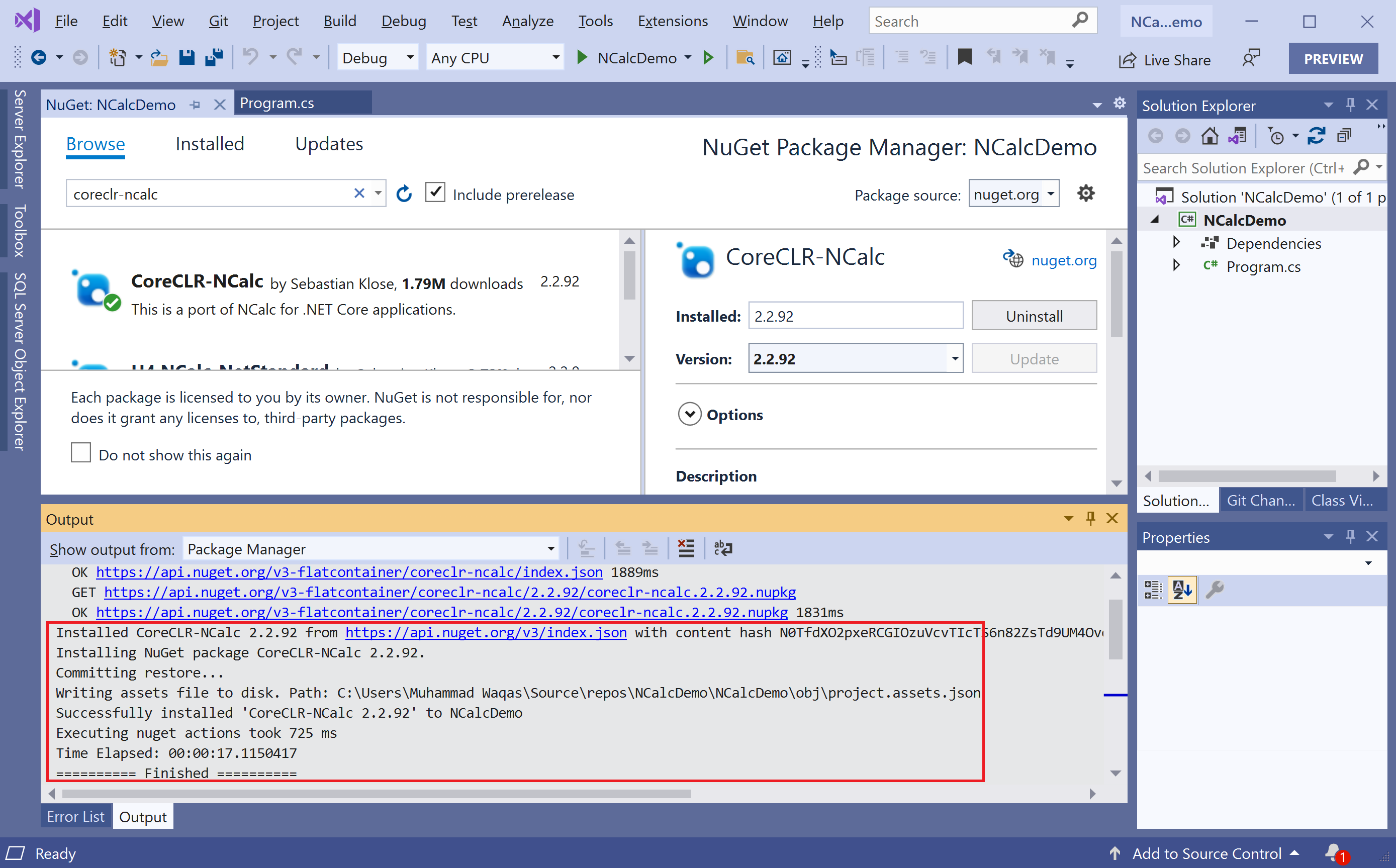Click the Solution Explorer home icon
The image size is (1396, 868).
click(1209, 136)
